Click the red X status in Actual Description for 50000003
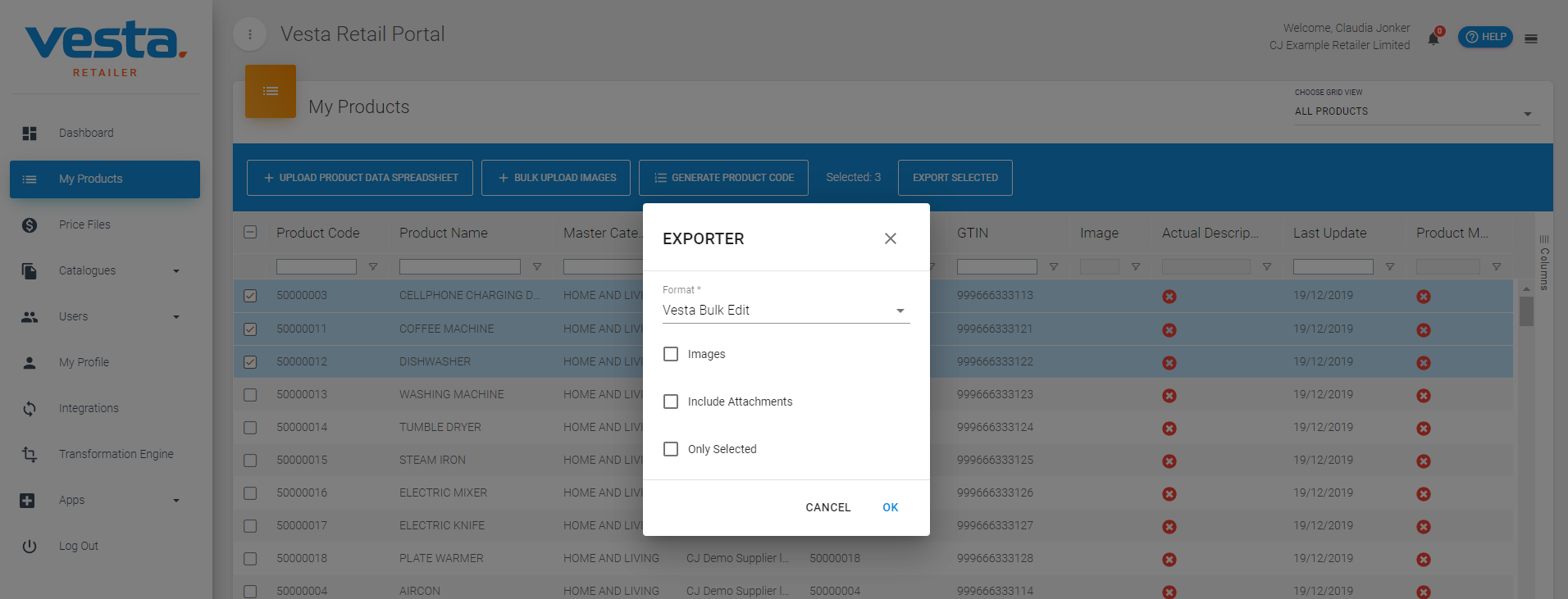Image resolution: width=1568 pixels, height=599 pixels. pos(1169,297)
